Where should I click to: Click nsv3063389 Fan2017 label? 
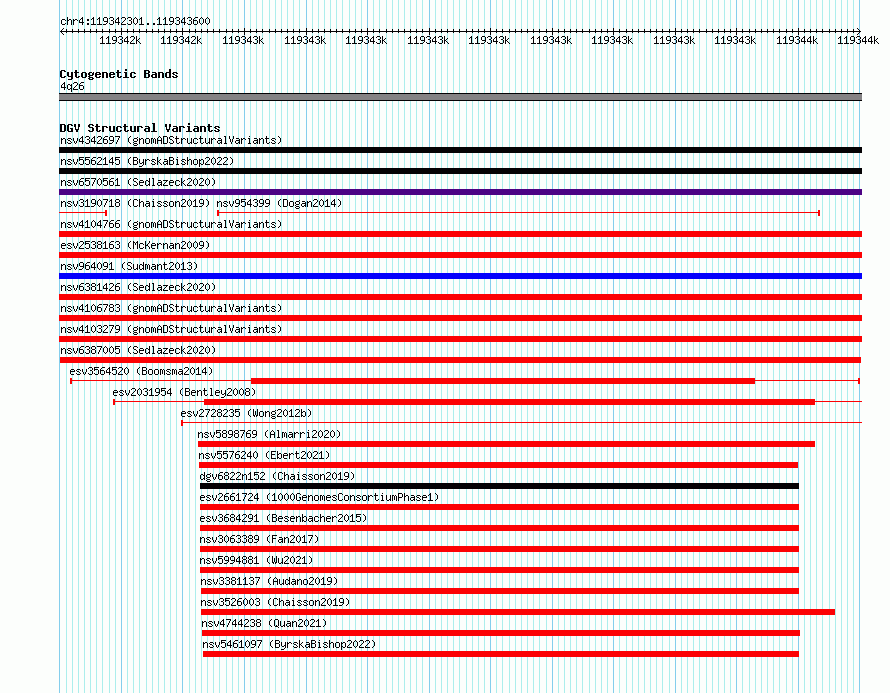pos(259,539)
